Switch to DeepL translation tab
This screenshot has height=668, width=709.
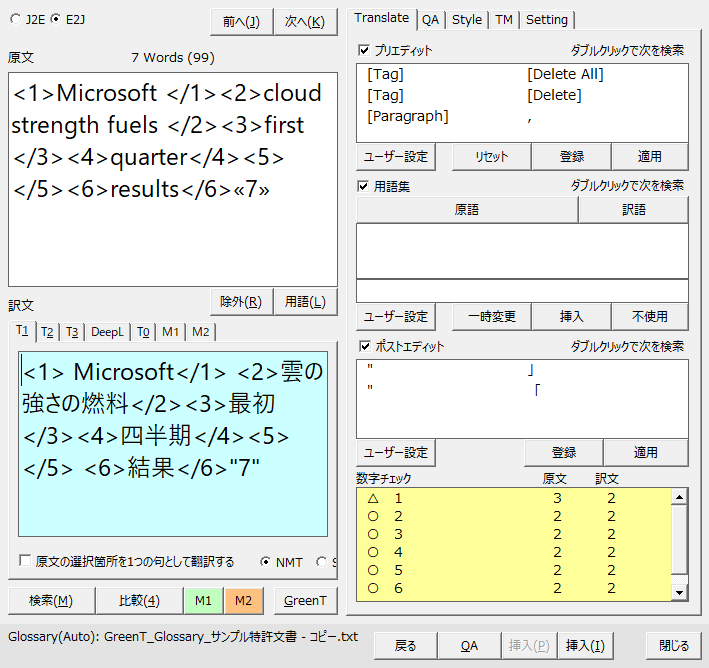click(x=107, y=332)
